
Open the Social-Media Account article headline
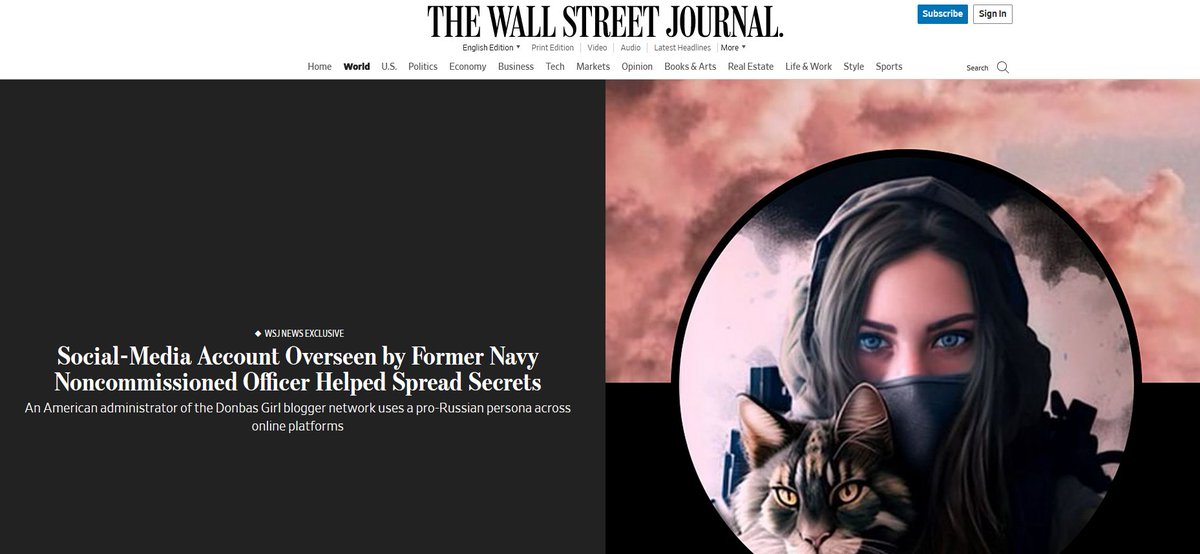(x=298, y=369)
